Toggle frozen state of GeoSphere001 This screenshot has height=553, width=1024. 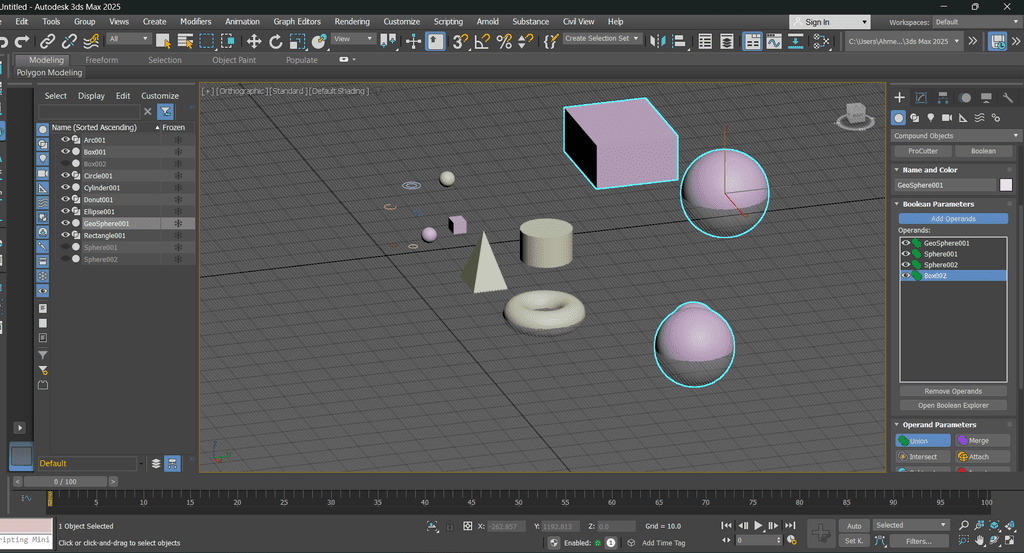tap(178, 223)
